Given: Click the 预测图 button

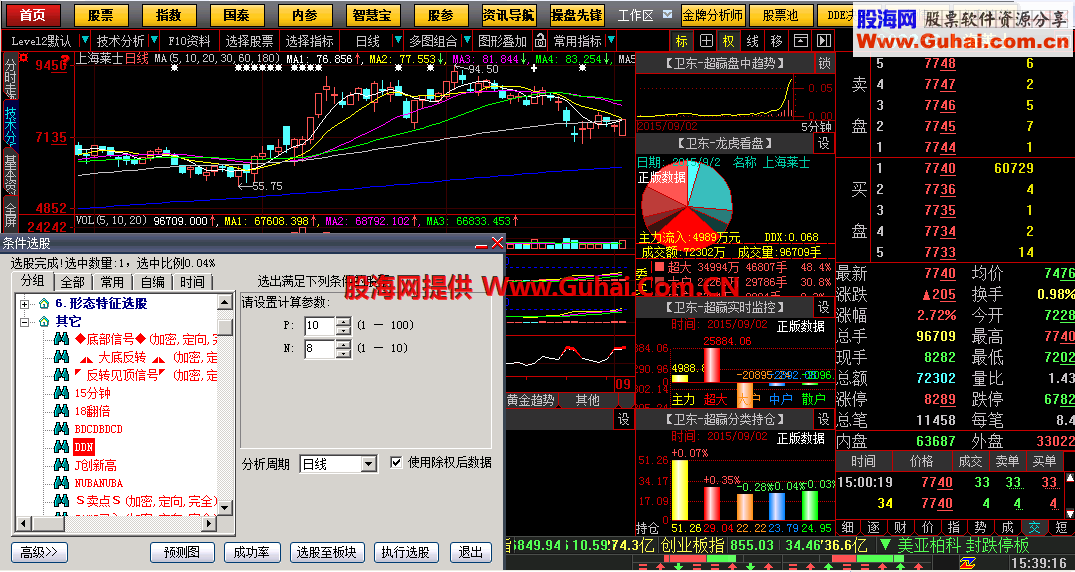Looking at the screenshot, I should pos(182,552).
